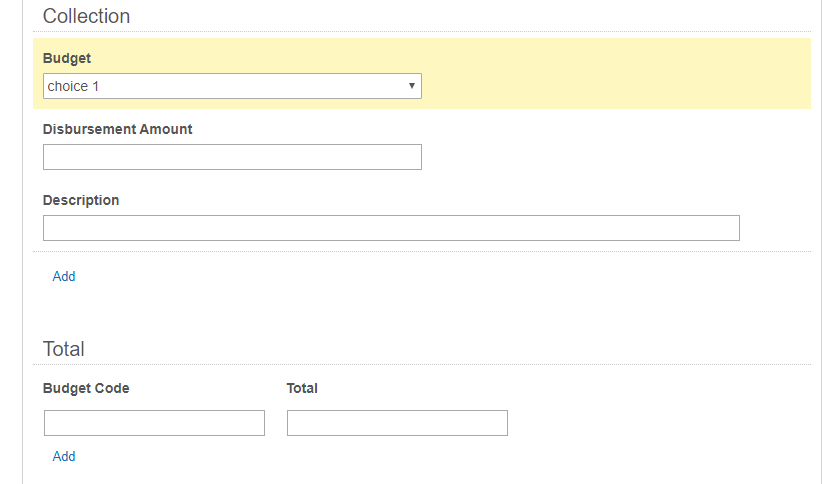Click the Collection section heading

point(86,16)
